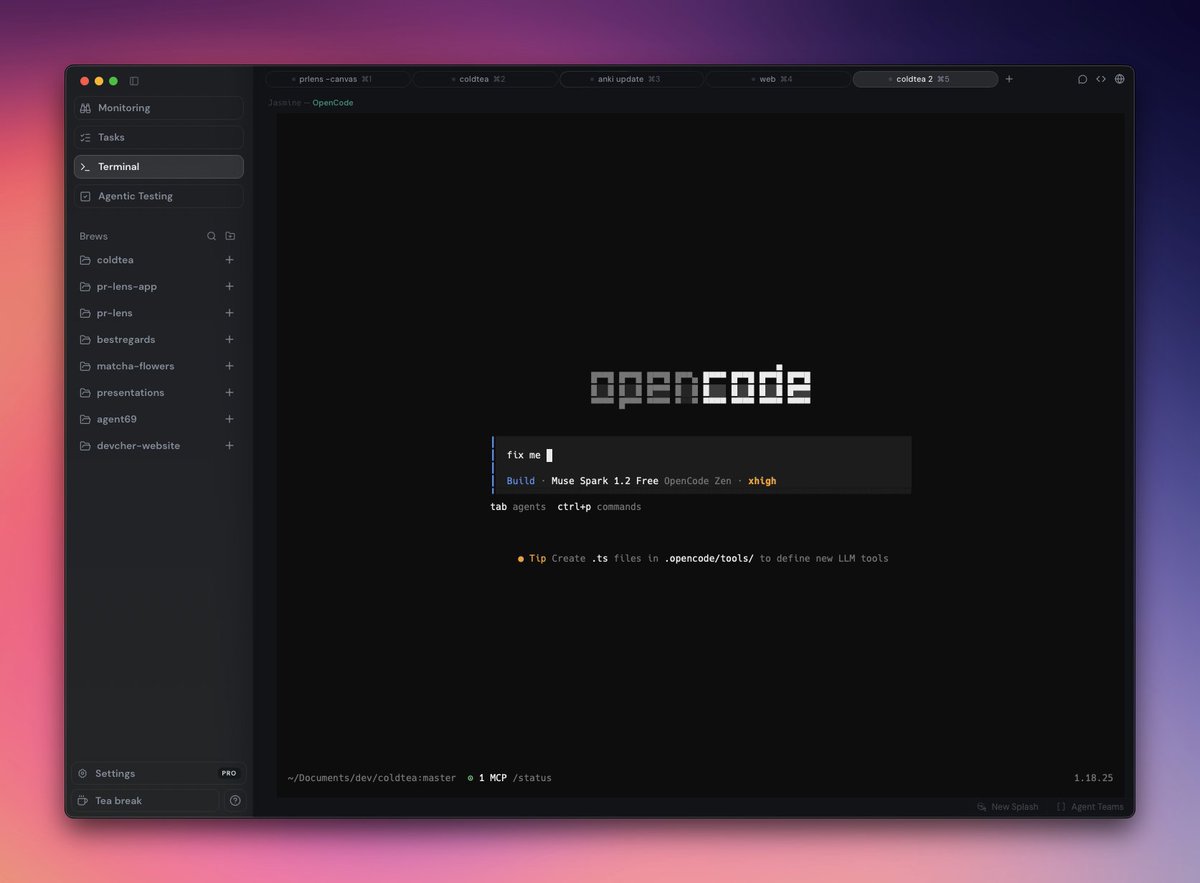Open the matcha-flowers brew folder
Screen dimensions: 1200x883
click(135, 366)
